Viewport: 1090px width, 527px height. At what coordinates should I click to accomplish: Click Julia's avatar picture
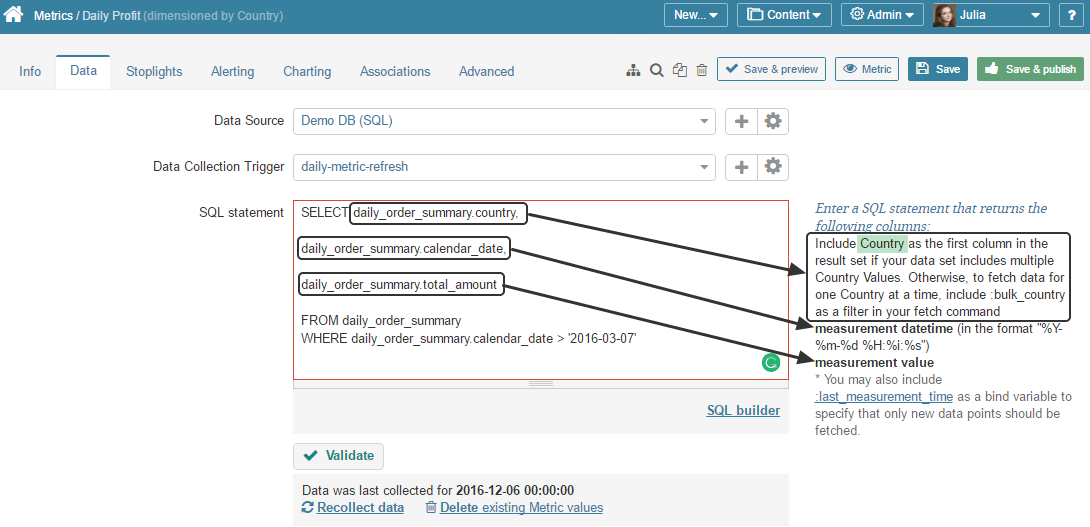[944, 15]
